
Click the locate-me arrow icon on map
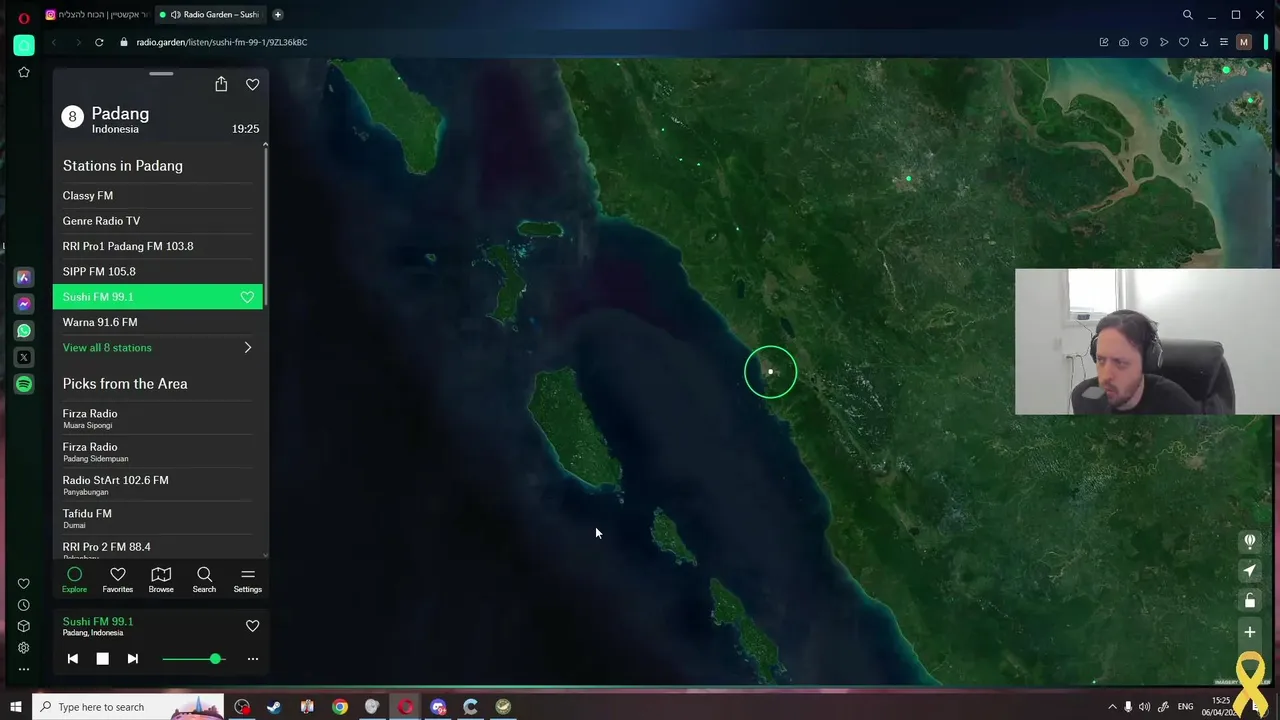(x=1249, y=571)
